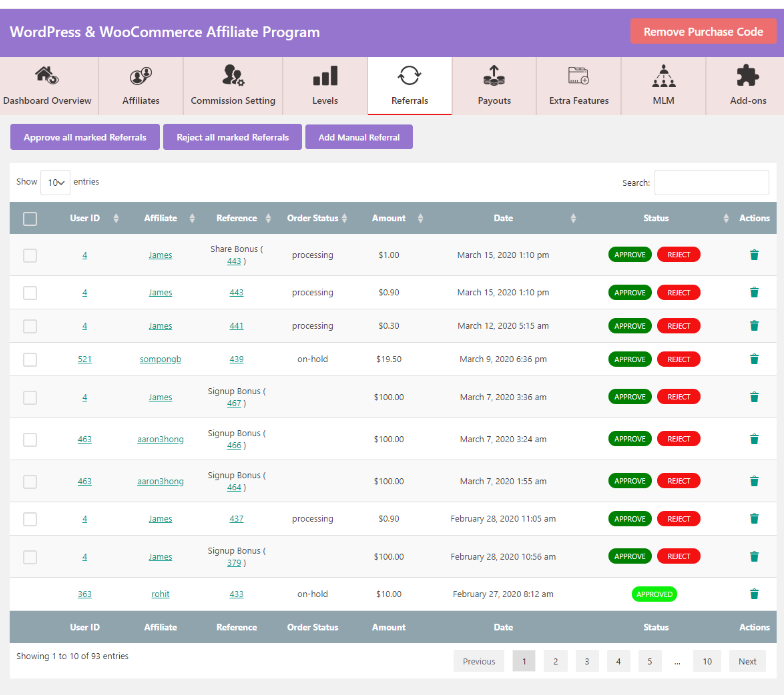Delete the Signup Bonus 467 referral
Screen dimensions: 784x695
754,397
